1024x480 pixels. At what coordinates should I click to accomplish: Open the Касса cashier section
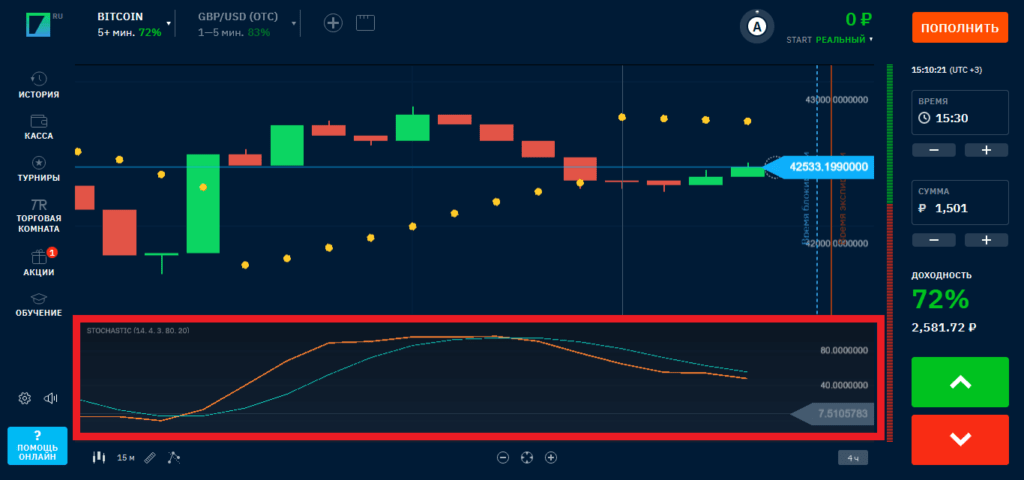tap(39, 126)
